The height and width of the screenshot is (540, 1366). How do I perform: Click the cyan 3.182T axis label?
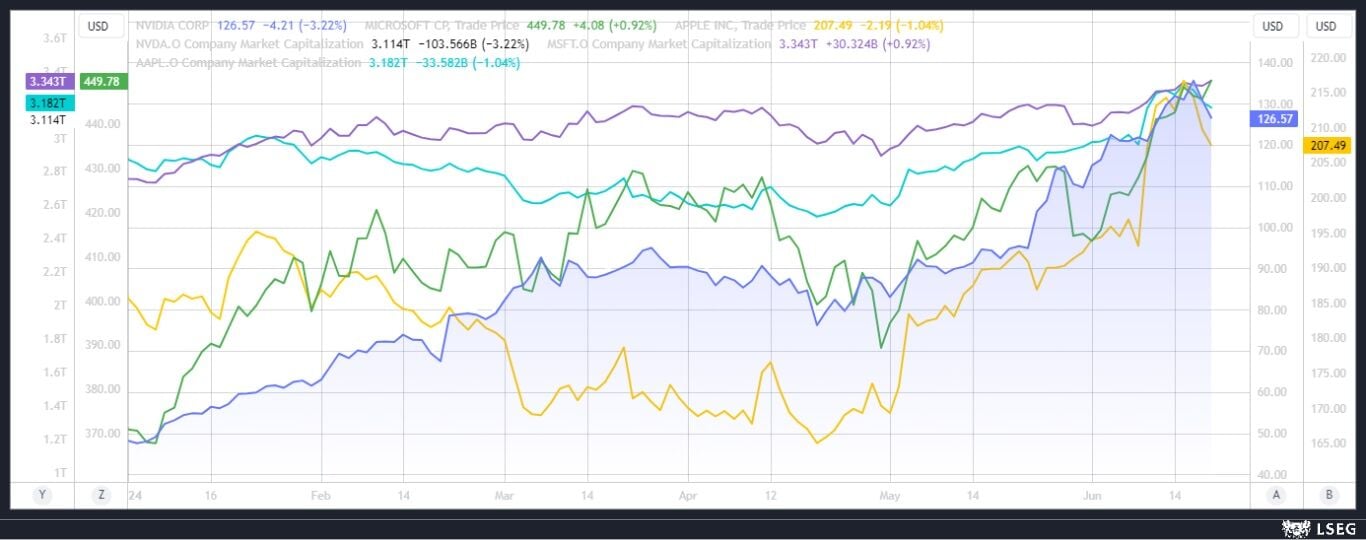pos(48,102)
